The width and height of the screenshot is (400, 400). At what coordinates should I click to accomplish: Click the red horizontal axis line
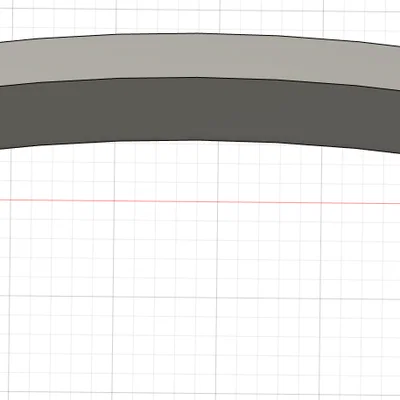pos(200,202)
